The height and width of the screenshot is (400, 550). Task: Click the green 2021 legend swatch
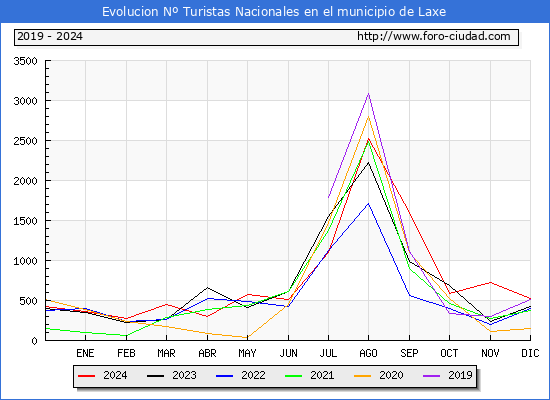pos(294,376)
